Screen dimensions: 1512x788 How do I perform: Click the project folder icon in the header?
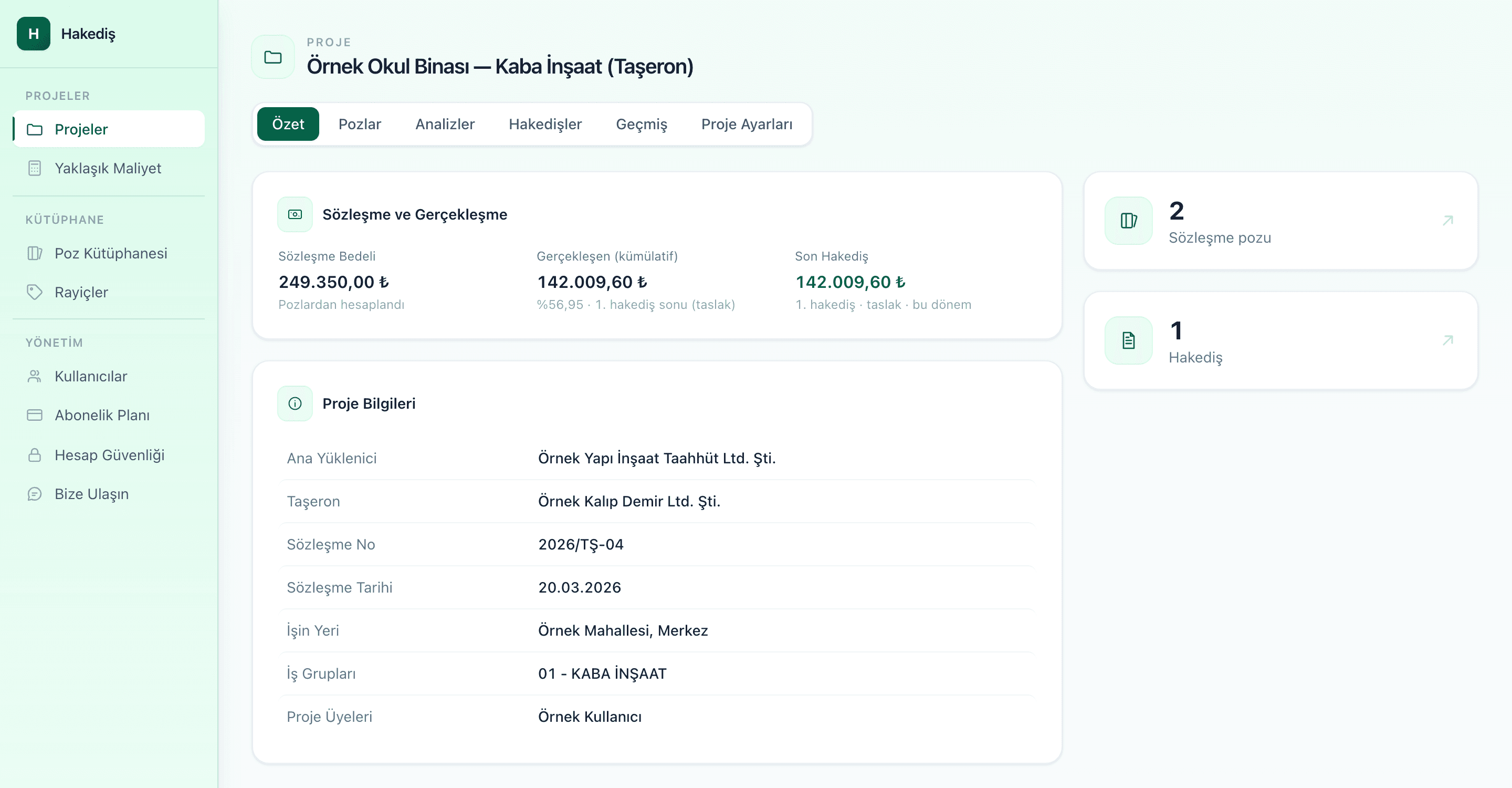tap(273, 57)
